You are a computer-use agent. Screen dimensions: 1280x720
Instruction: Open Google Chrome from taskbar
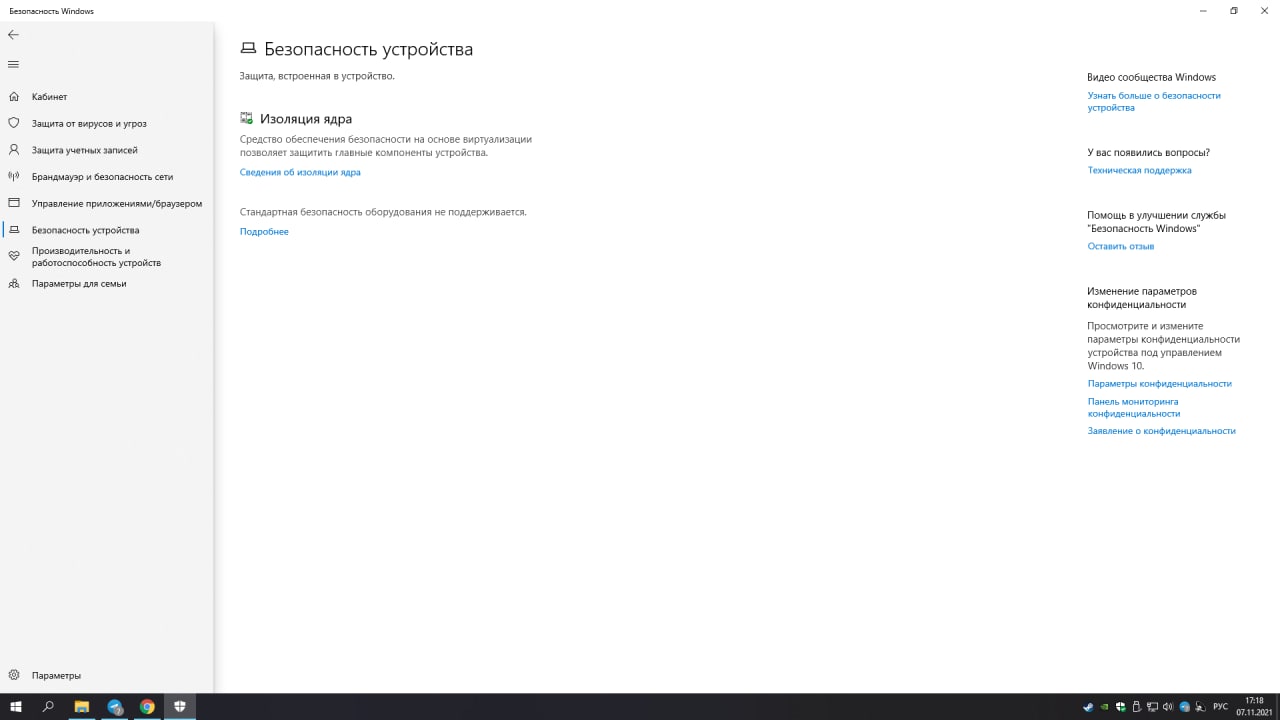(x=147, y=706)
